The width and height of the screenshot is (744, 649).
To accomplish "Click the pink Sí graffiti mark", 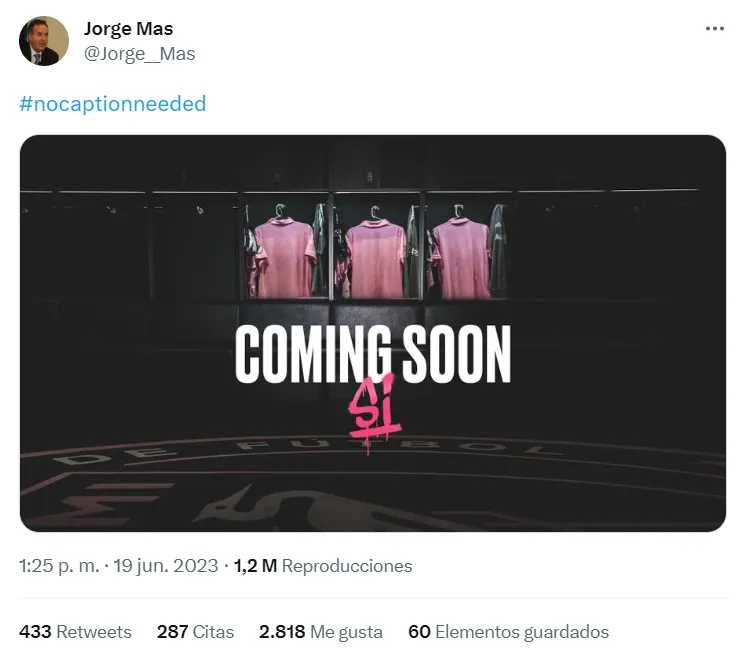I will pyautogui.click(x=375, y=412).
